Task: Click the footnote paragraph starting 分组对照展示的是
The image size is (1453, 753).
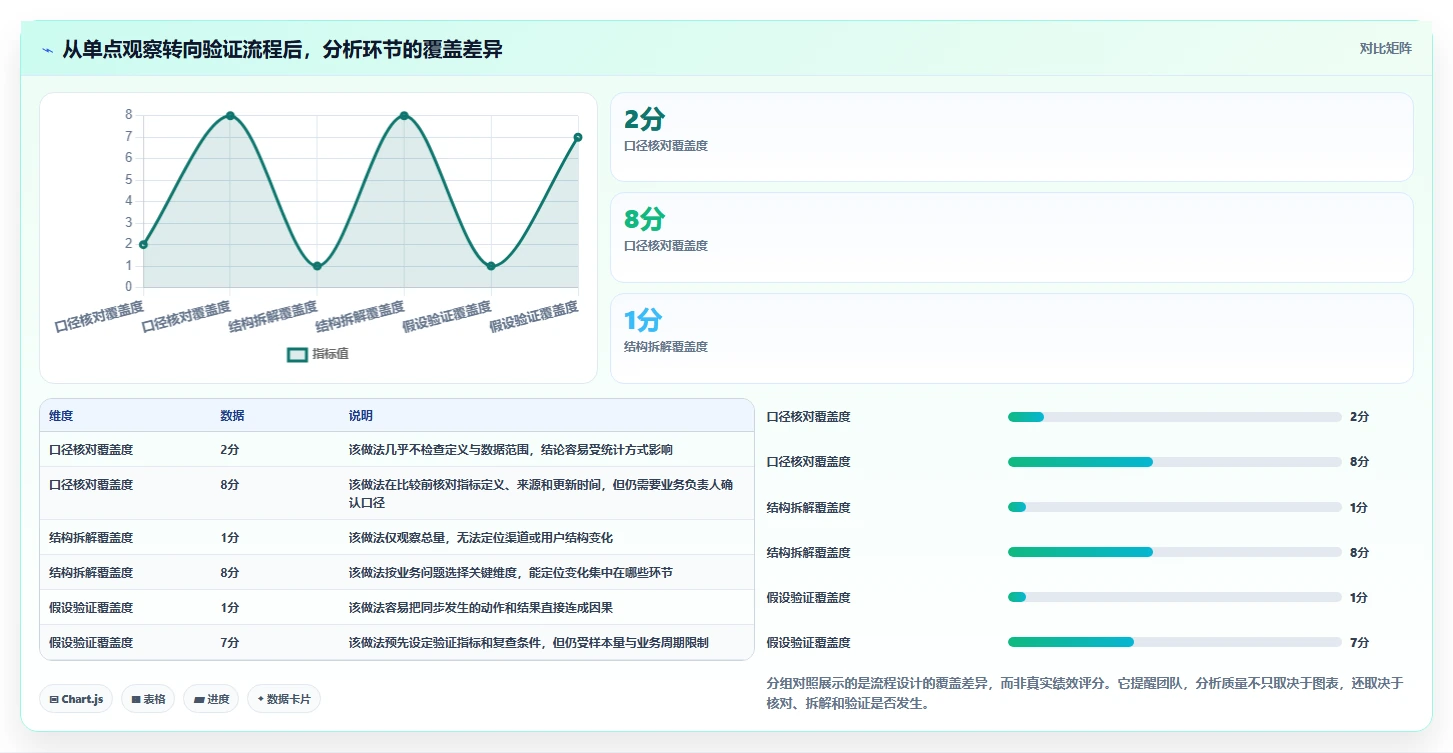Action: click(x=1085, y=693)
